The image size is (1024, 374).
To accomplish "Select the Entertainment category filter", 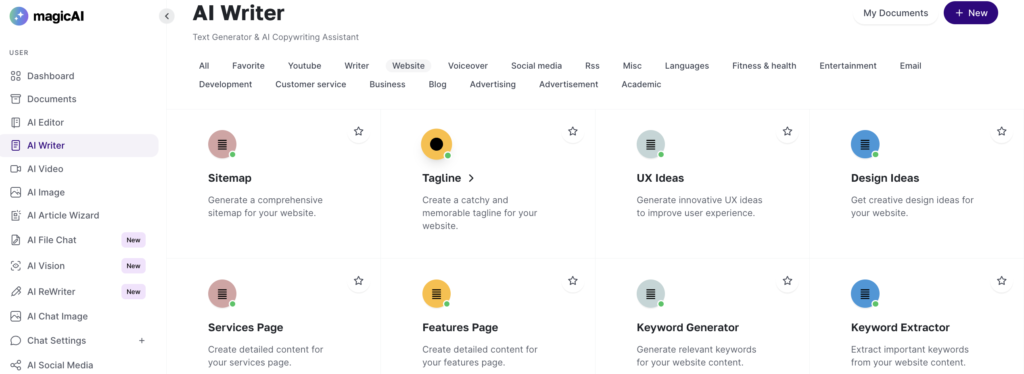I will pos(848,66).
